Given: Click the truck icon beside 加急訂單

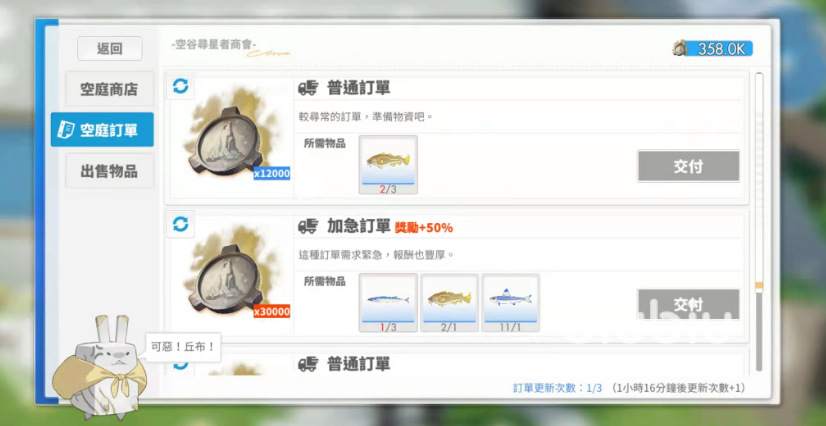Looking at the screenshot, I should click(x=308, y=227).
